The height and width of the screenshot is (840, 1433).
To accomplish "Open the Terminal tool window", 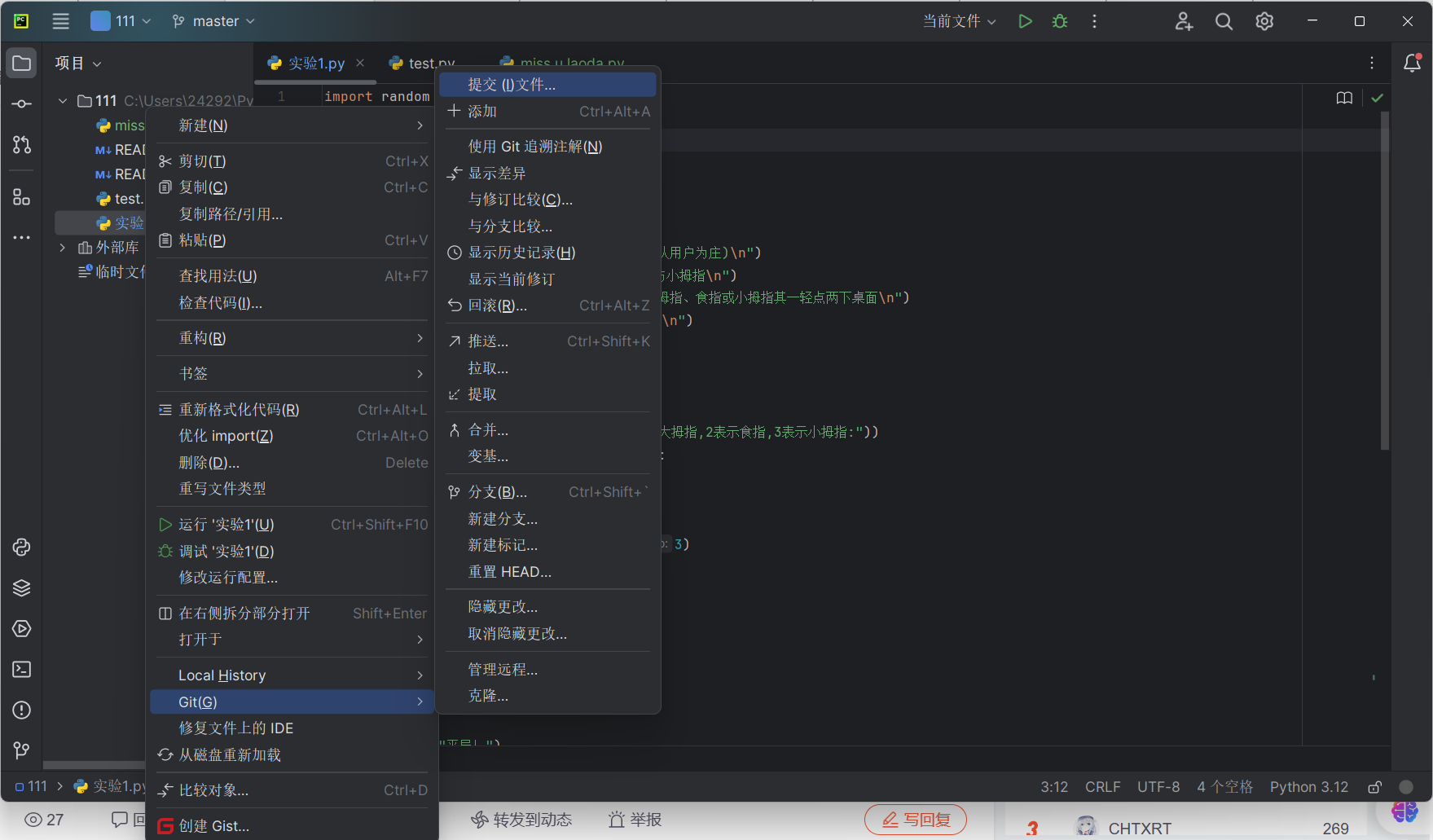I will point(22,670).
